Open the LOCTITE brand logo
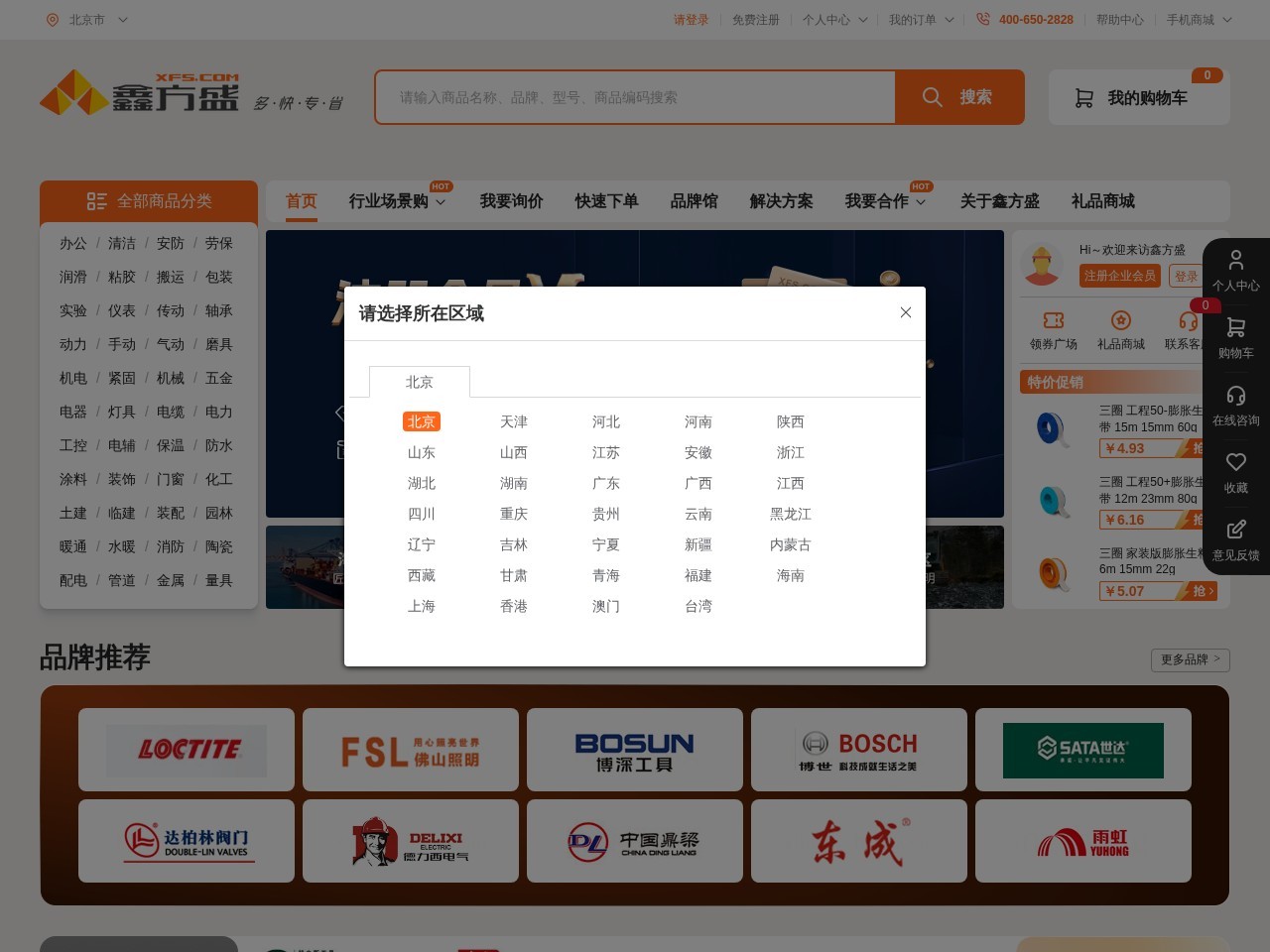The width and height of the screenshot is (1270, 952). coord(187,750)
